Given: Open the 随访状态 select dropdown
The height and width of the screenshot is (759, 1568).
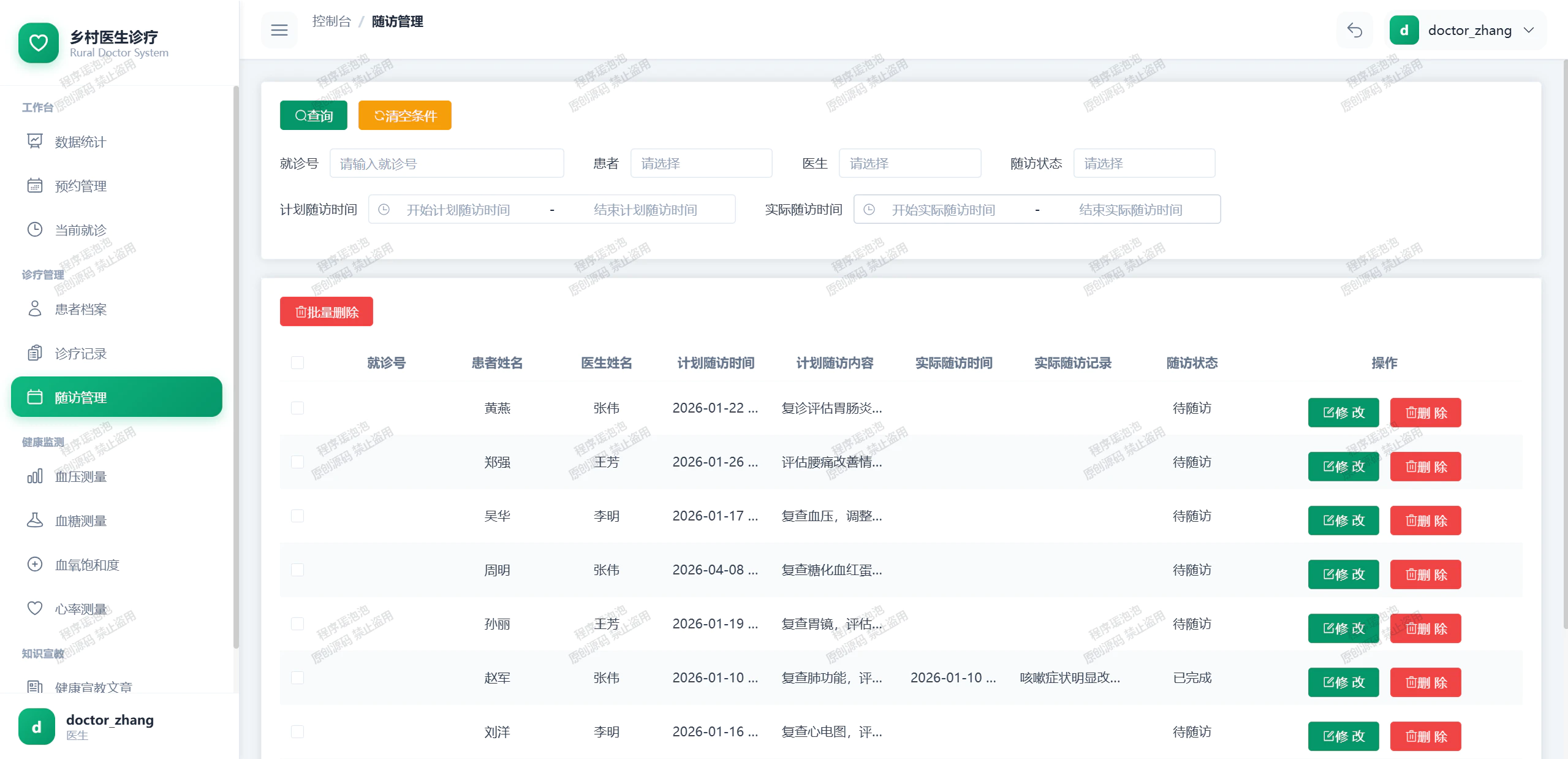Looking at the screenshot, I should point(1145,164).
